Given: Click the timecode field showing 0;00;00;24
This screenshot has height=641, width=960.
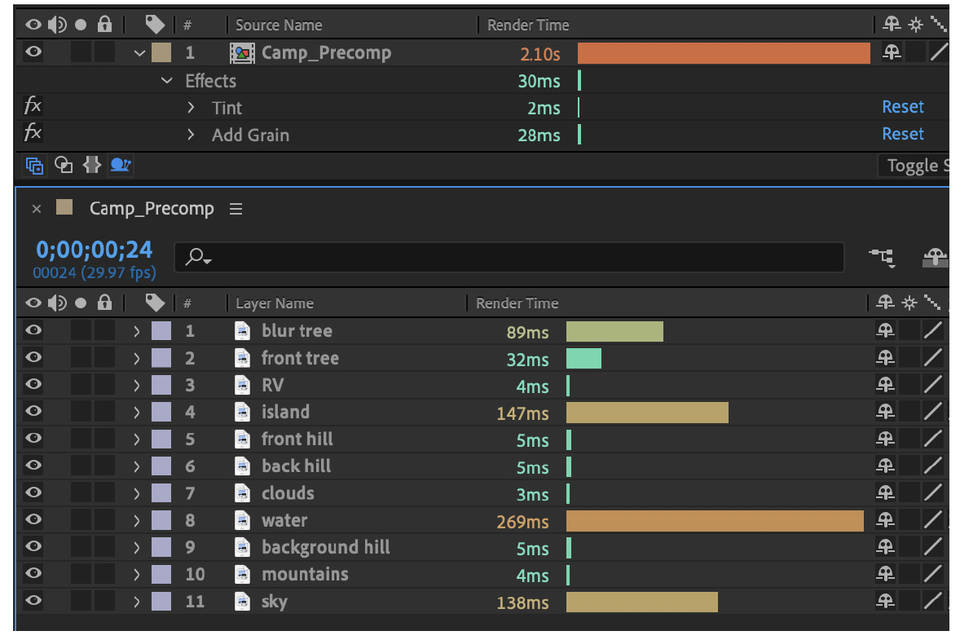Looking at the screenshot, I should pyautogui.click(x=92, y=250).
